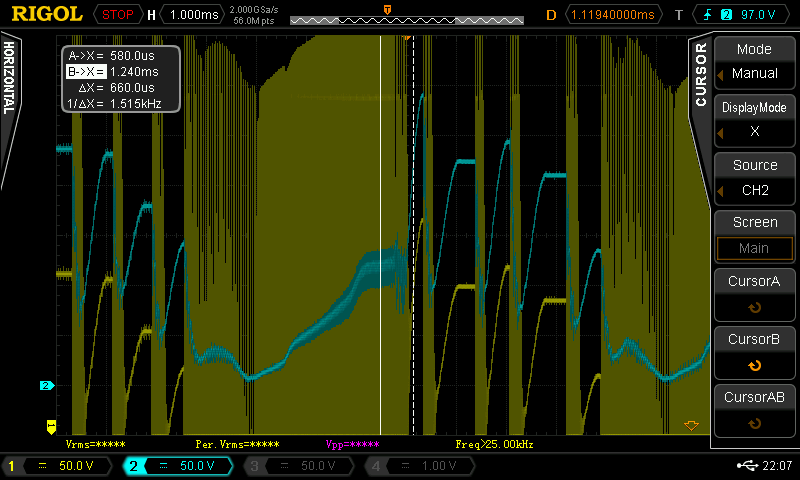Screen dimensions: 800x480
Task: Click the 1/ΔX = 1.515kHz readout
Action: 114,104
